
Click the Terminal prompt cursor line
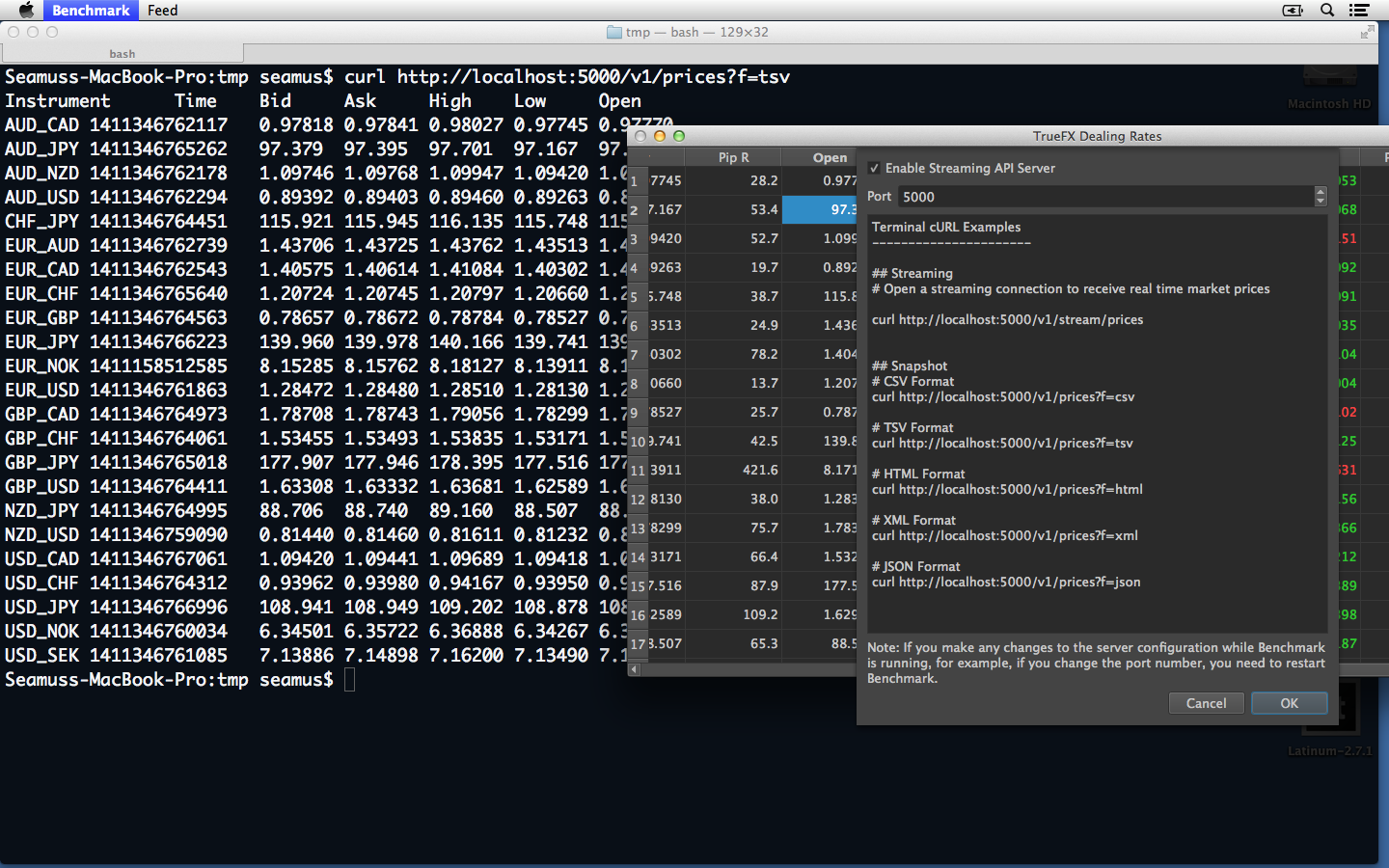coord(179,679)
